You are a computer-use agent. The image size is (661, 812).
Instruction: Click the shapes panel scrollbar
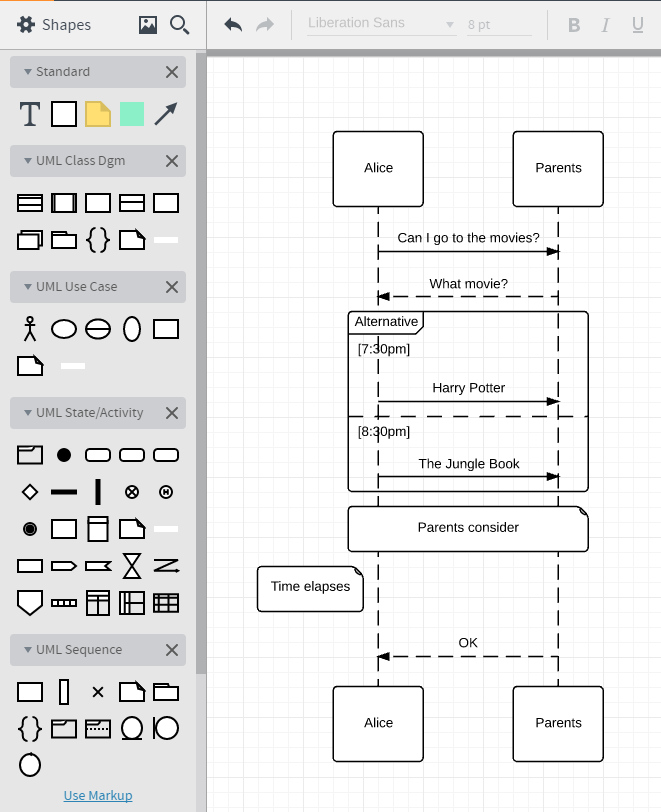(x=201, y=362)
